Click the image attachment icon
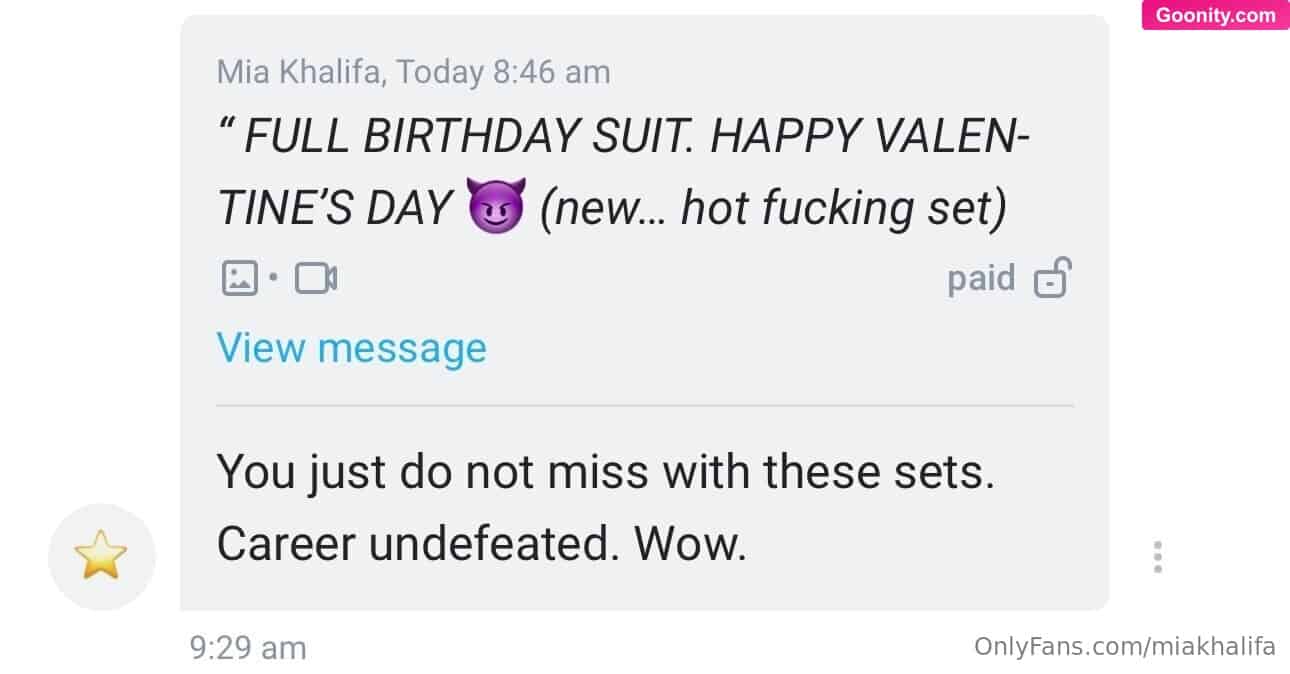 coord(239,278)
